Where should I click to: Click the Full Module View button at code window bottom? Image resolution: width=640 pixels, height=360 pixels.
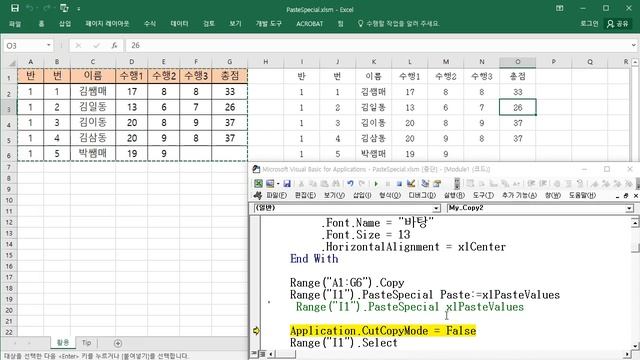pyautogui.click(x=262, y=353)
